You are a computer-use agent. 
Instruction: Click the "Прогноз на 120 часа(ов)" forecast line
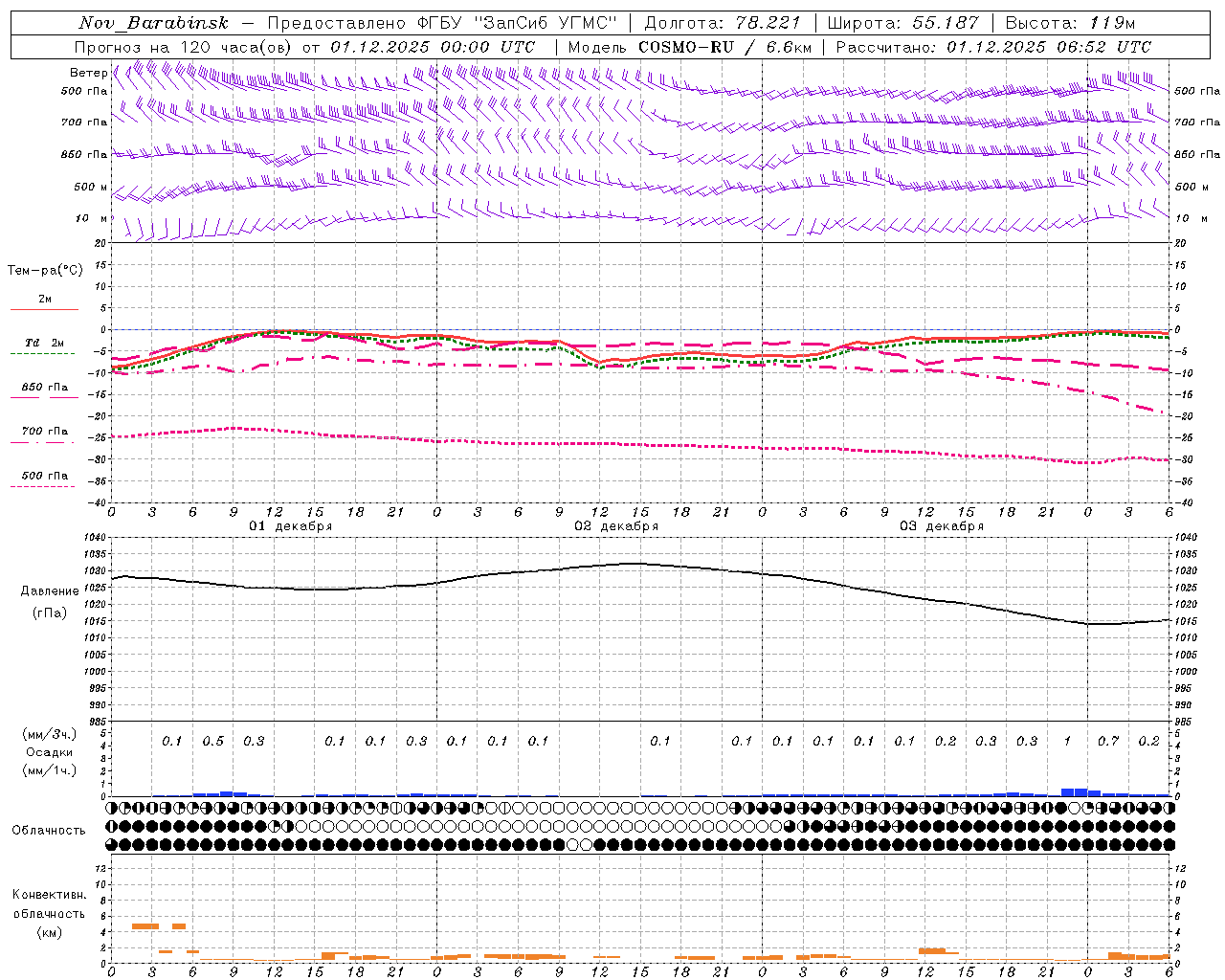305,47
